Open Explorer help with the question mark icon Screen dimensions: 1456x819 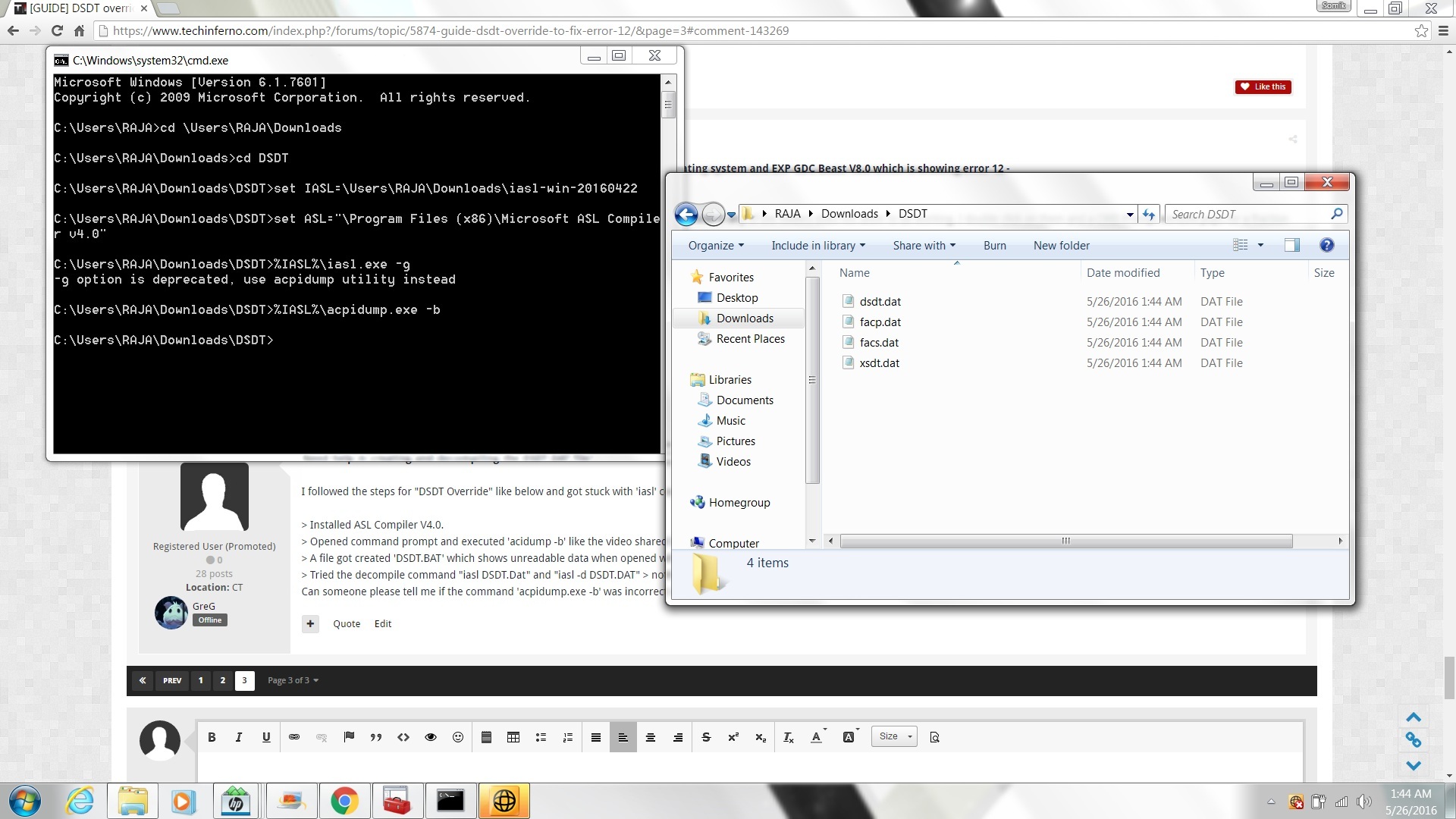pos(1326,245)
